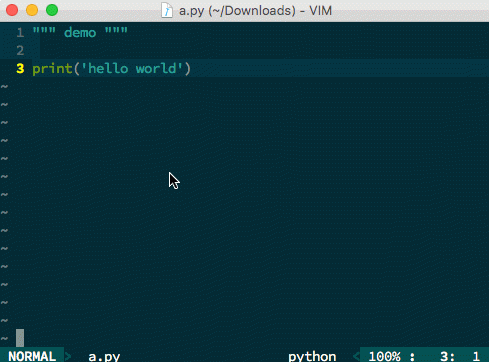Select line number 1 in the gutter
Image resolution: width=489 pixels, height=362 pixels.
[x=20, y=32]
